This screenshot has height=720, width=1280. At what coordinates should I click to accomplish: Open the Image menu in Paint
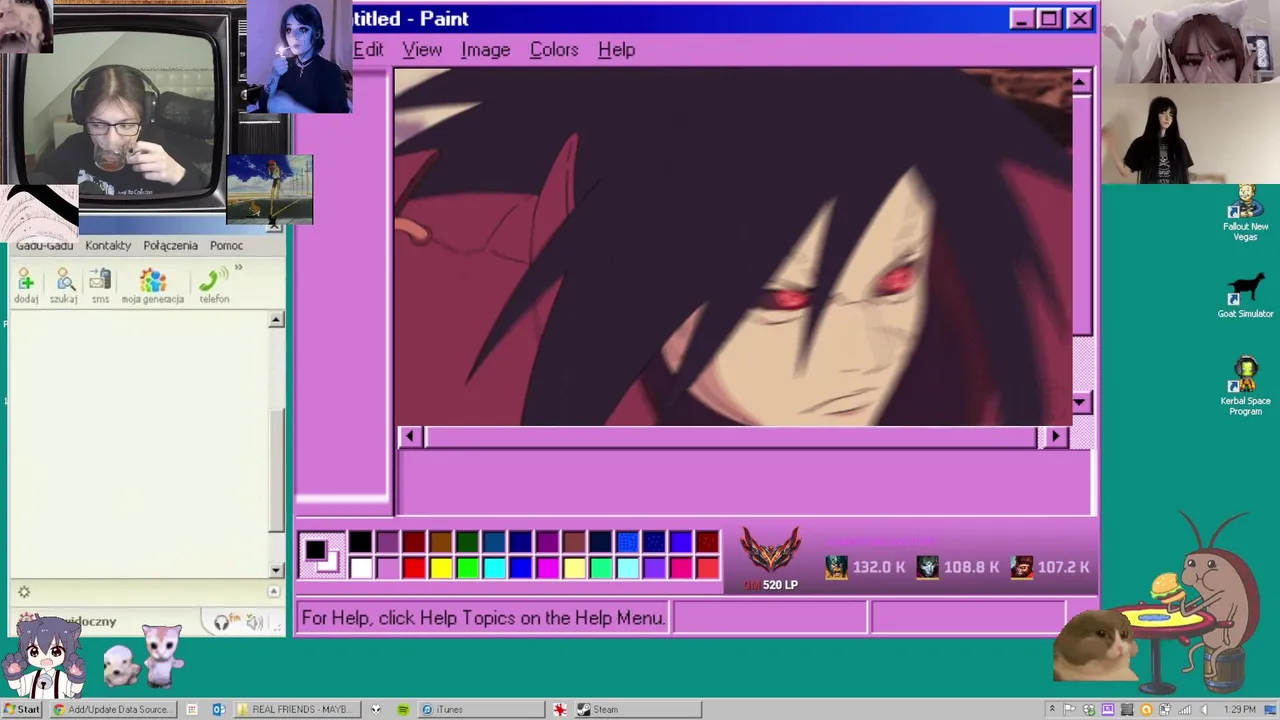point(485,49)
